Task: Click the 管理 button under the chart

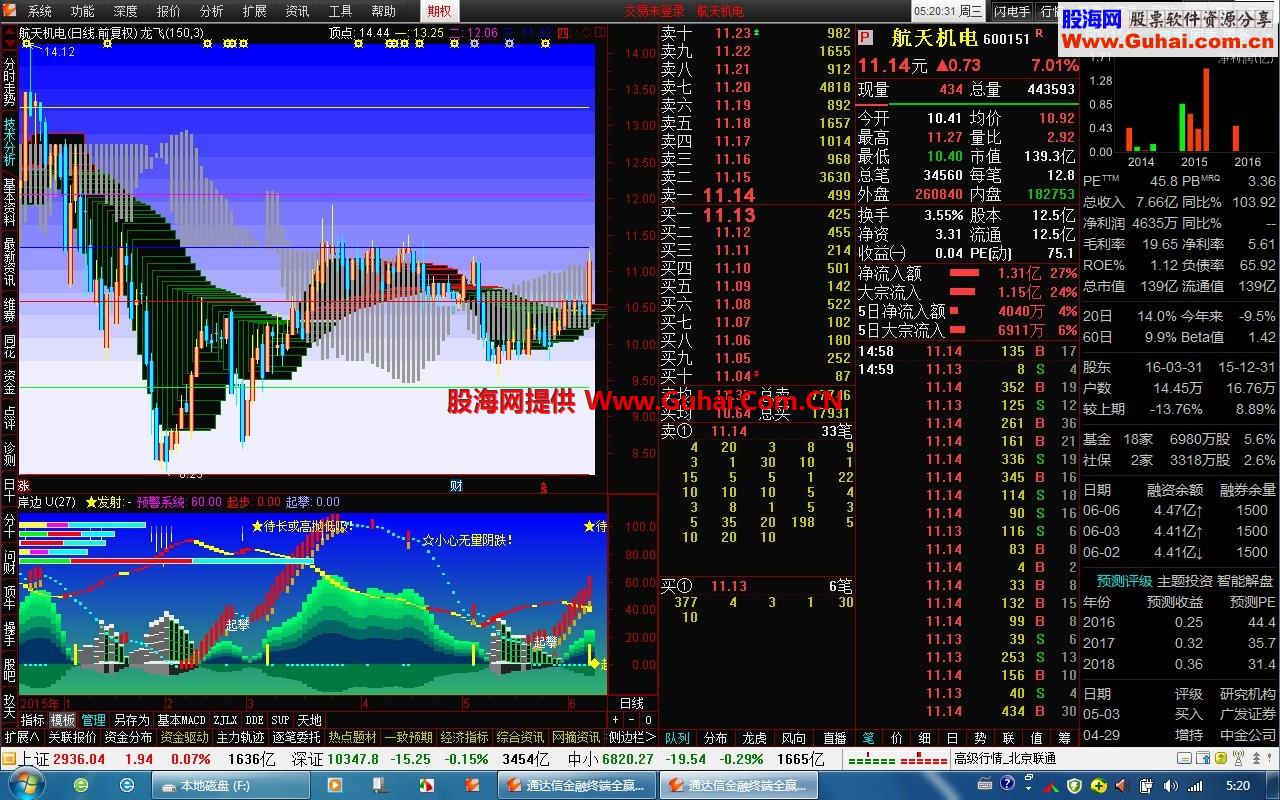Action: 93,720
